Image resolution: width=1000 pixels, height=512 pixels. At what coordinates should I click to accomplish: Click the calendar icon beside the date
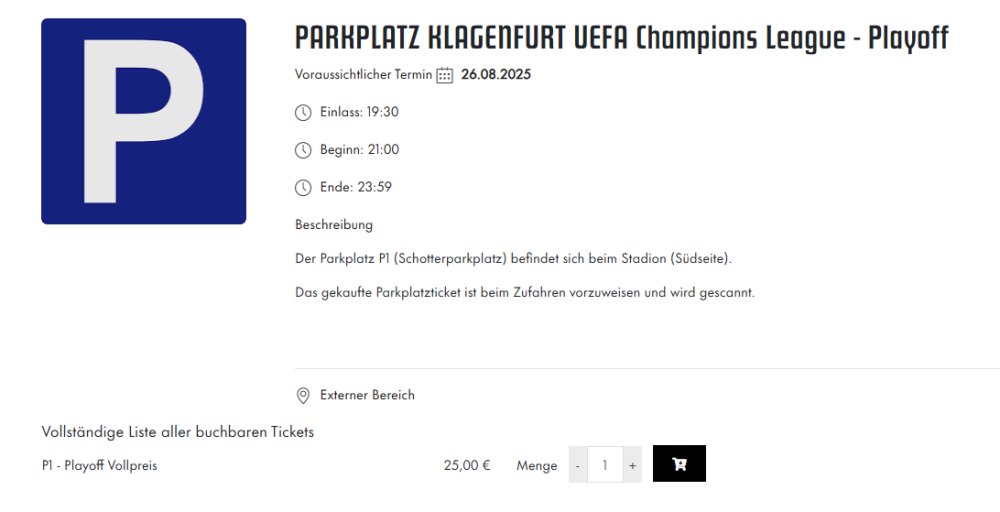pos(445,75)
